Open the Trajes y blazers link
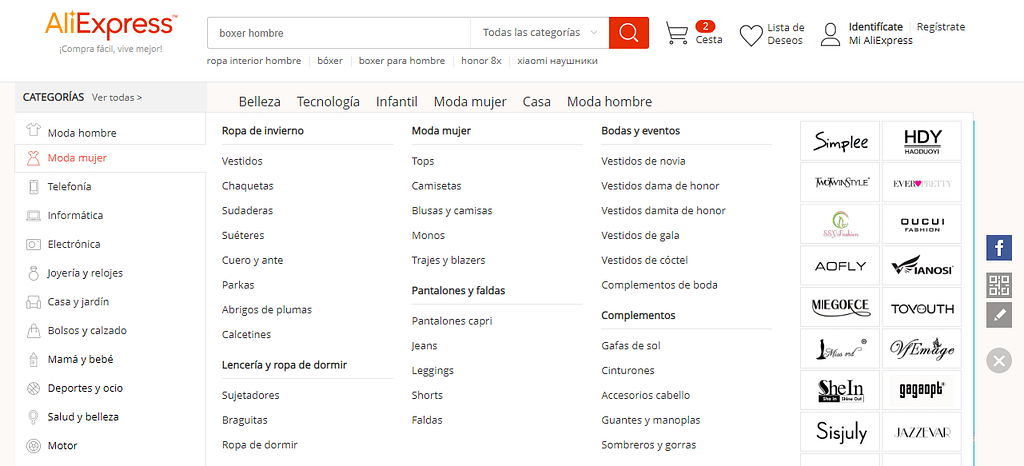This screenshot has height=466, width=1024. (449, 260)
